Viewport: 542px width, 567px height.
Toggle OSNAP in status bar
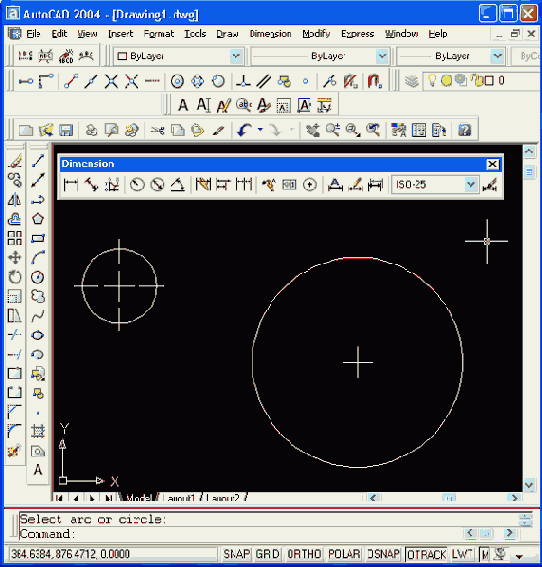tap(384, 554)
